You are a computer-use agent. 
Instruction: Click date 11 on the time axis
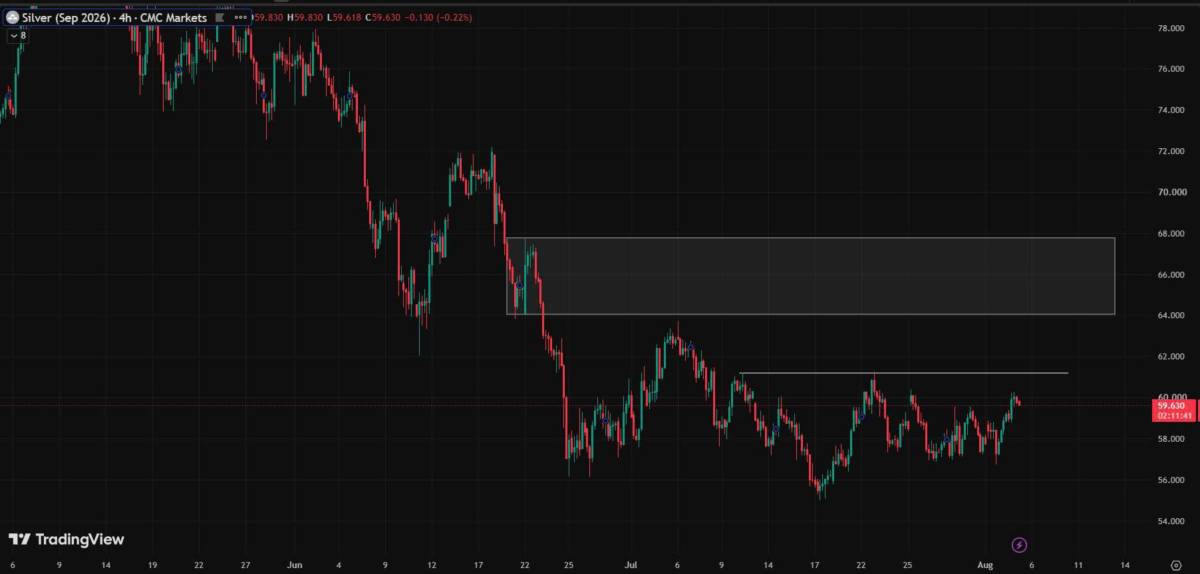click(1077, 565)
